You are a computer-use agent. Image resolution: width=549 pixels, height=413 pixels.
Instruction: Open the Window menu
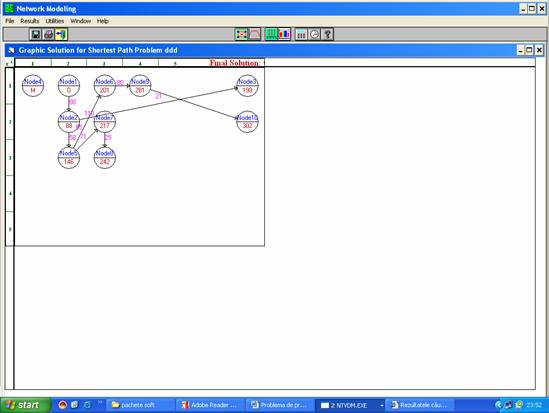(x=81, y=21)
